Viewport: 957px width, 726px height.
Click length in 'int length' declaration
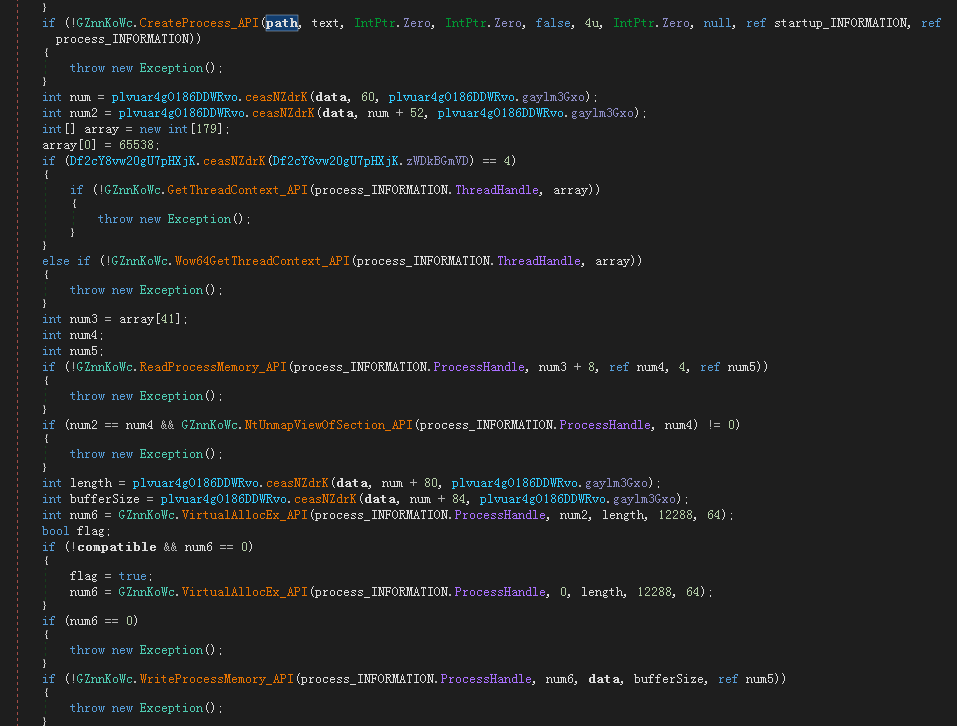click(91, 483)
